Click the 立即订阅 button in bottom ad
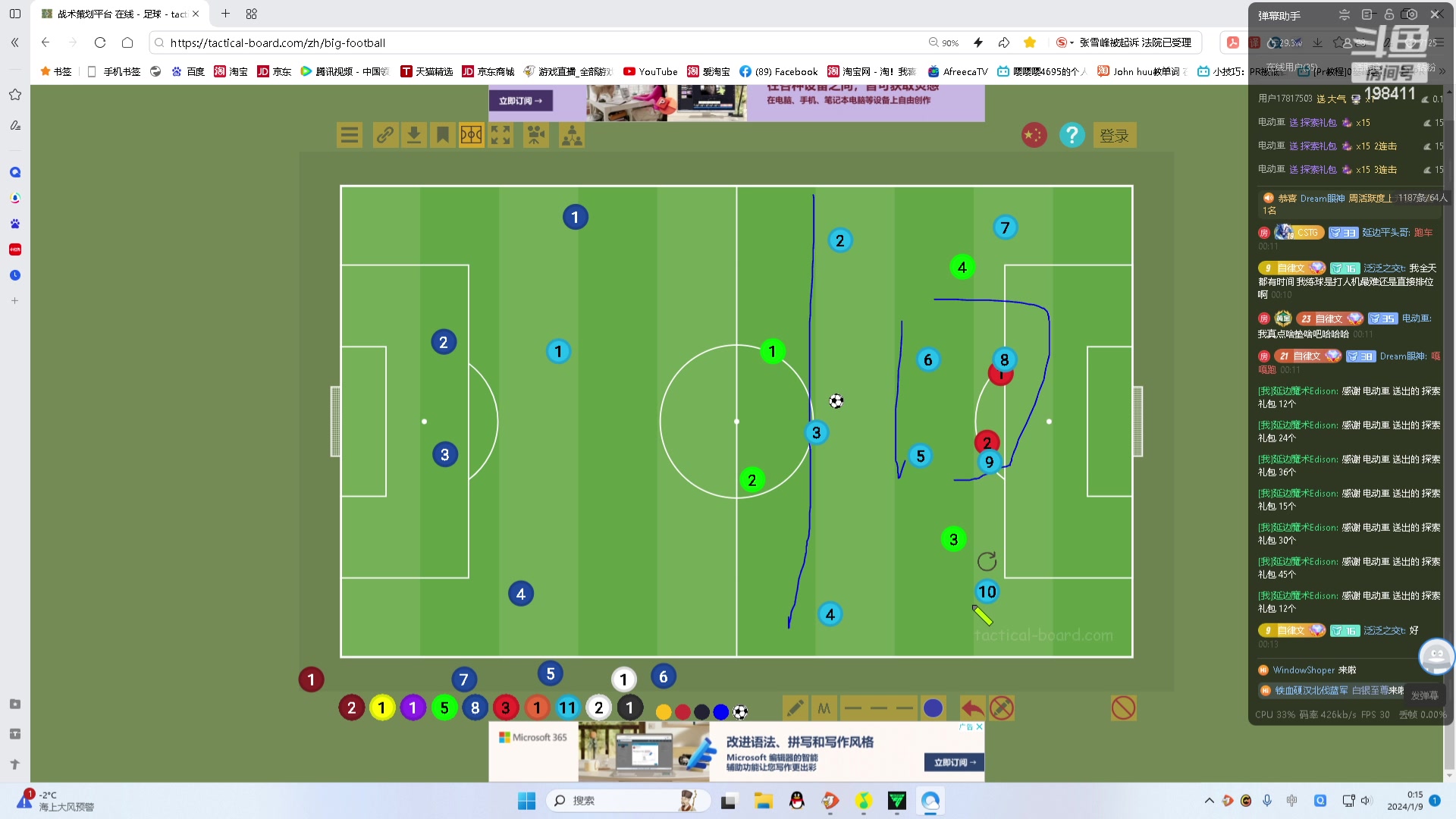This screenshot has height=819, width=1456. [x=954, y=763]
